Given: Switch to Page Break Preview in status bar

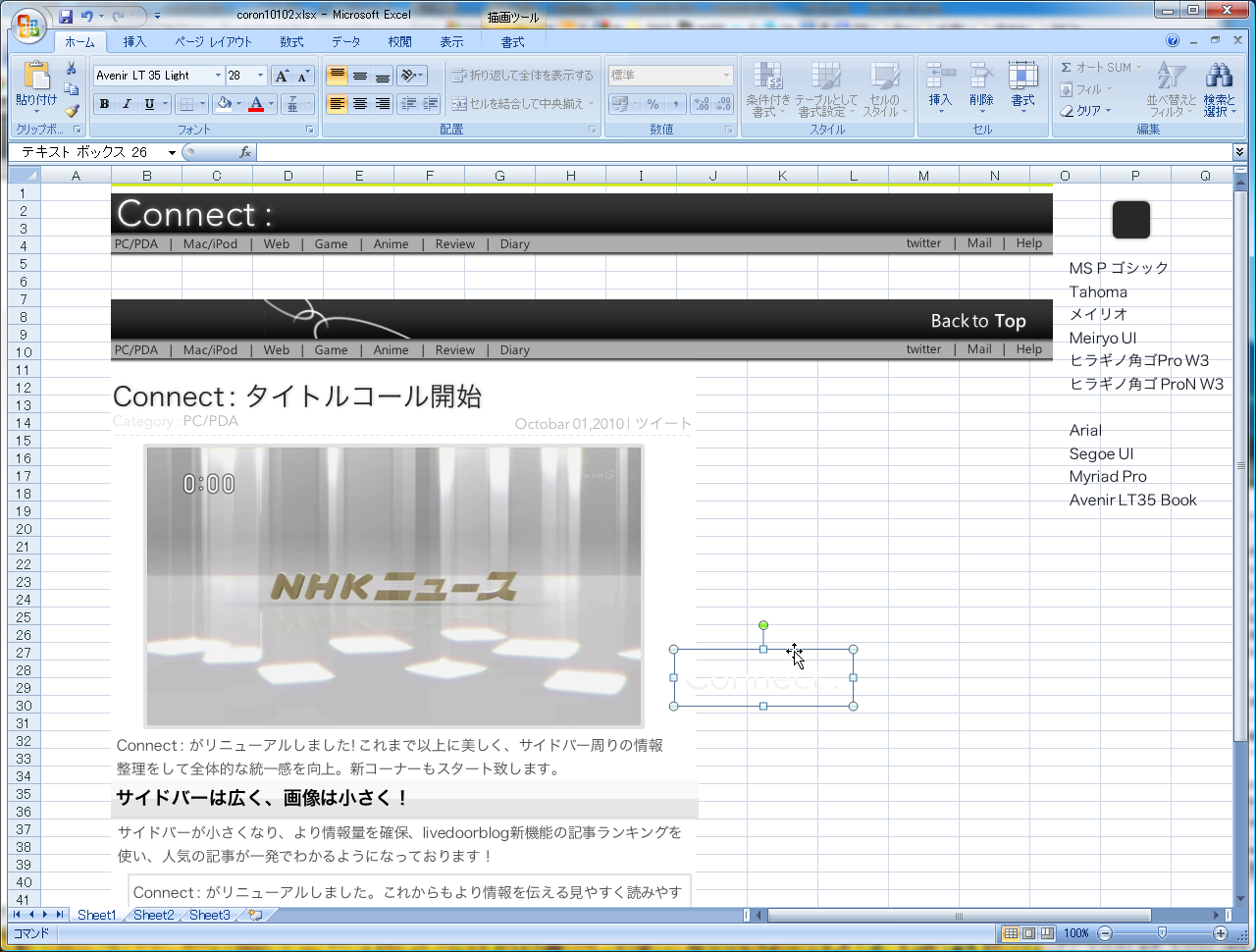Looking at the screenshot, I should tap(1047, 933).
